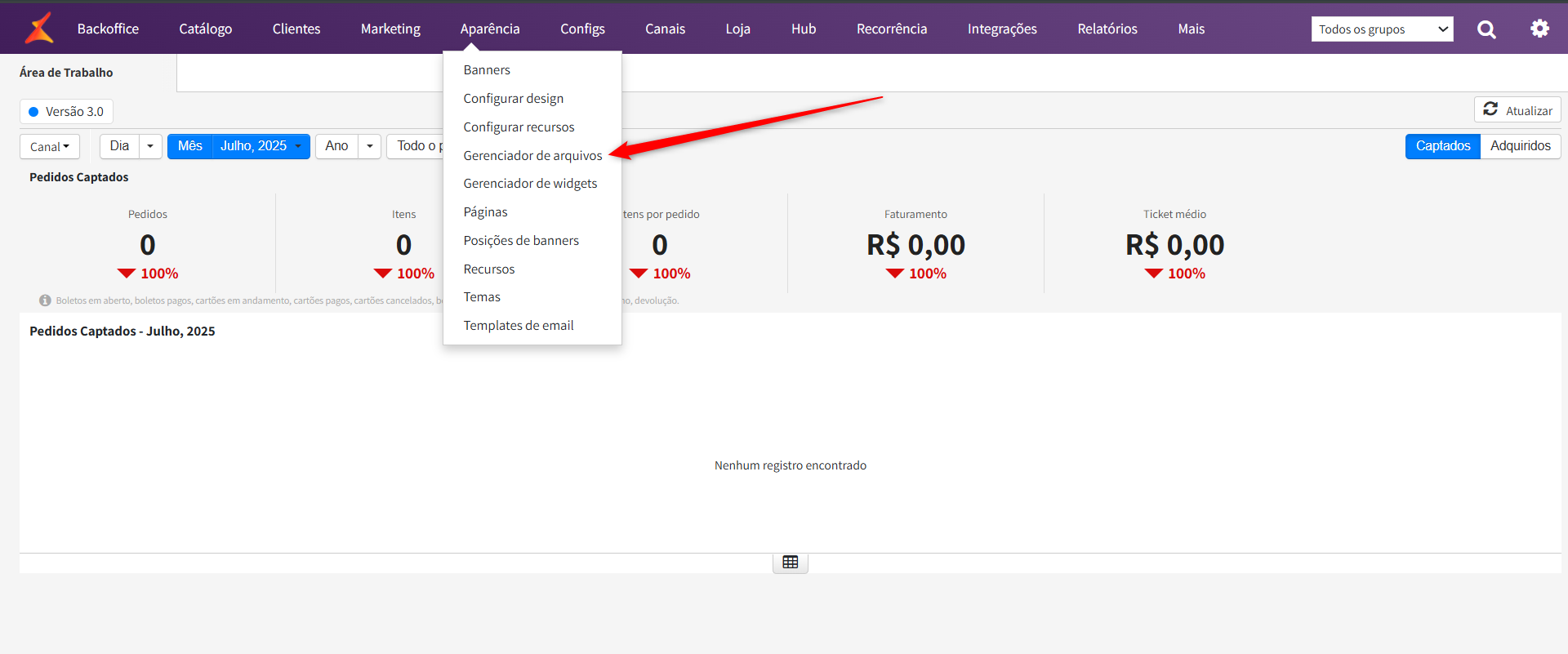Select the Mês period toggle
Viewport: 1568px width, 654px height.
click(x=189, y=146)
